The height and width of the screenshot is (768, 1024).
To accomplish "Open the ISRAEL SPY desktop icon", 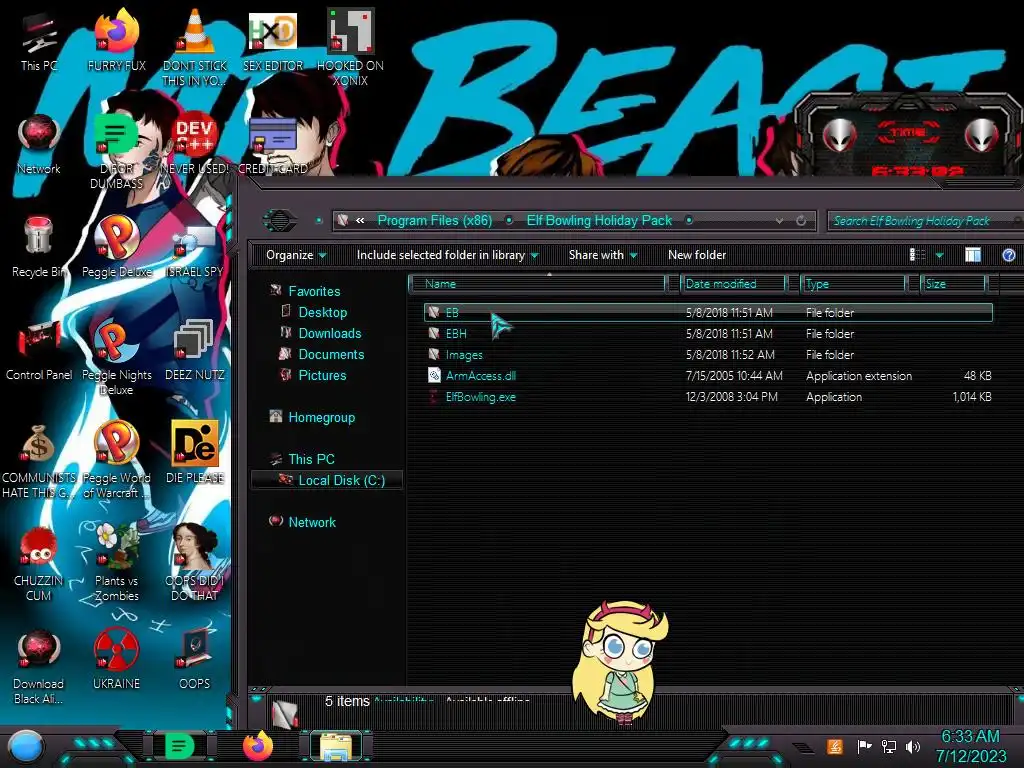I will [195, 251].
